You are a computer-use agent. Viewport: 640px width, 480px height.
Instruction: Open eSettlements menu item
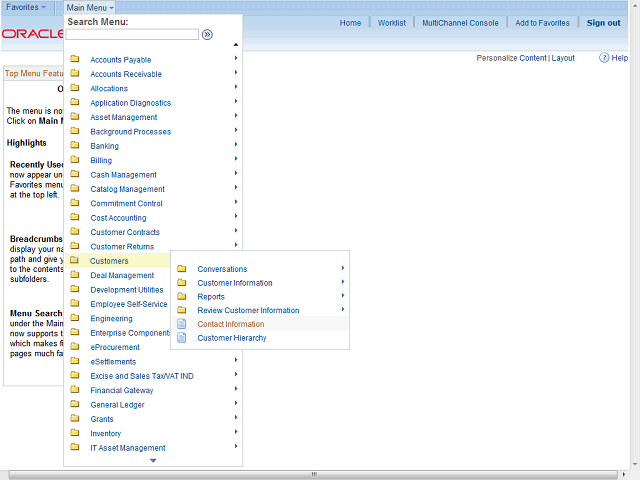coord(113,362)
